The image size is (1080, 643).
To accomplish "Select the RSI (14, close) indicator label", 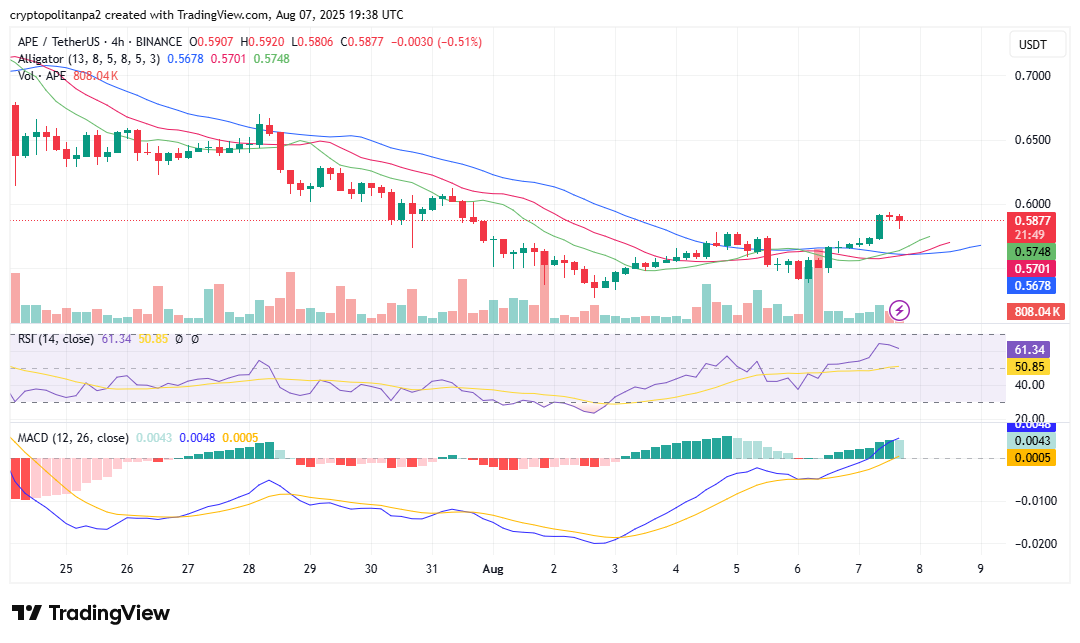I will click(55, 338).
